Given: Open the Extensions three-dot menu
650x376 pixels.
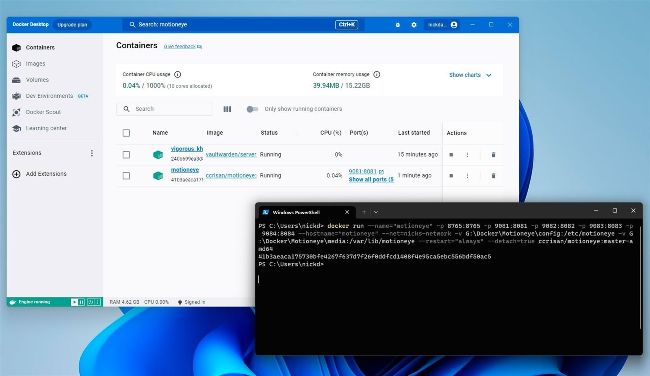Looking at the screenshot, I should (x=92, y=153).
